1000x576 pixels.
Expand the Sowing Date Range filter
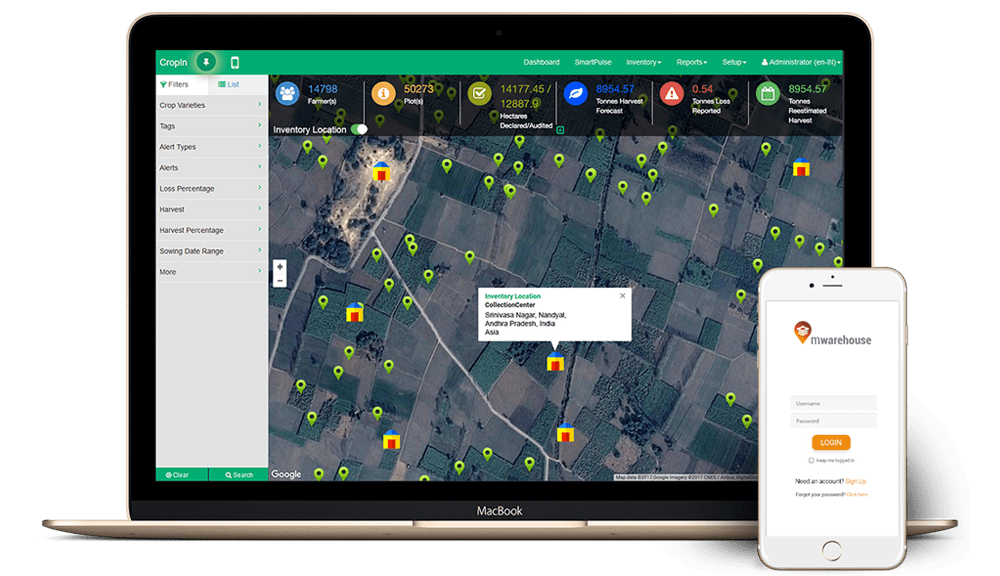[x=210, y=251]
